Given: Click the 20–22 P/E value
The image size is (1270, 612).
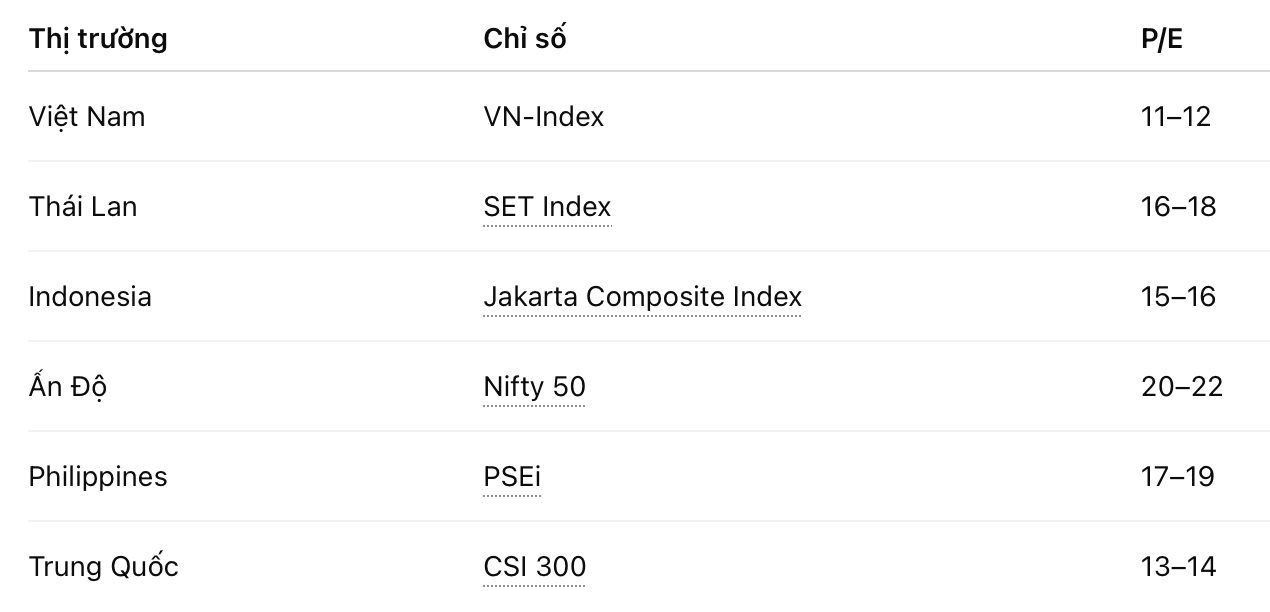Looking at the screenshot, I should [x=1182, y=387].
